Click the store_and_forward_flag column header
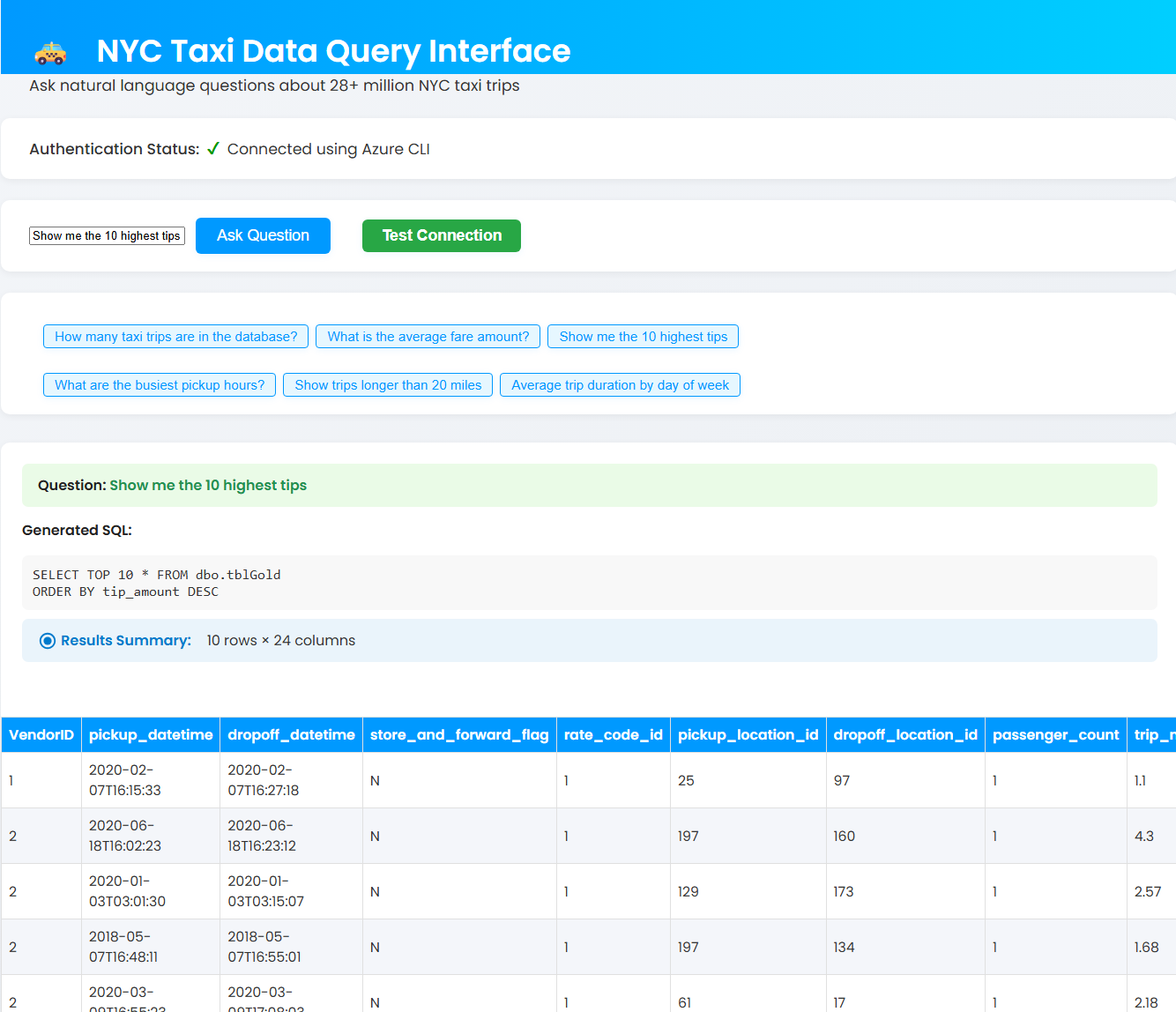 (x=459, y=735)
